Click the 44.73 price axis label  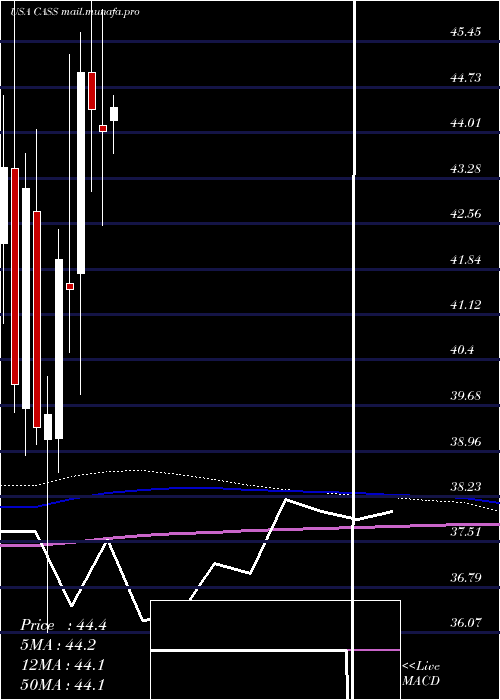tap(466, 78)
